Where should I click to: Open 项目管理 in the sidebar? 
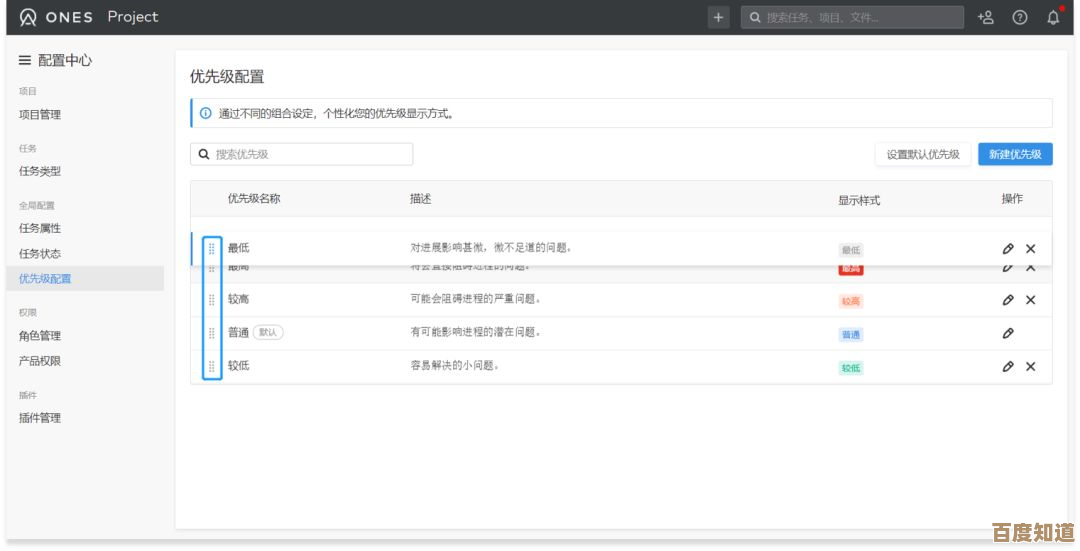(40, 115)
